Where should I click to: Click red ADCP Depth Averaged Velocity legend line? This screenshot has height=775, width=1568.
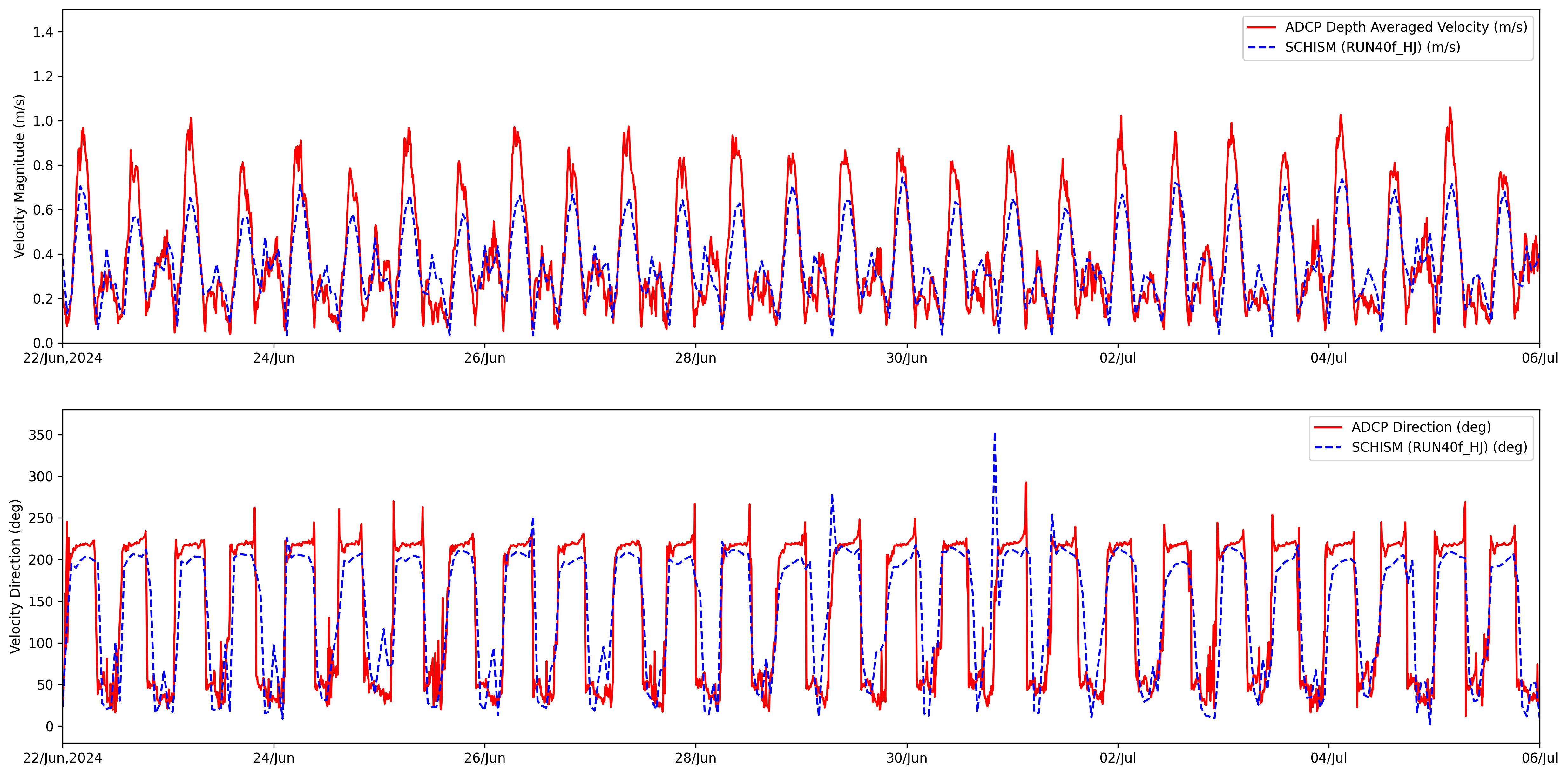click(1261, 27)
